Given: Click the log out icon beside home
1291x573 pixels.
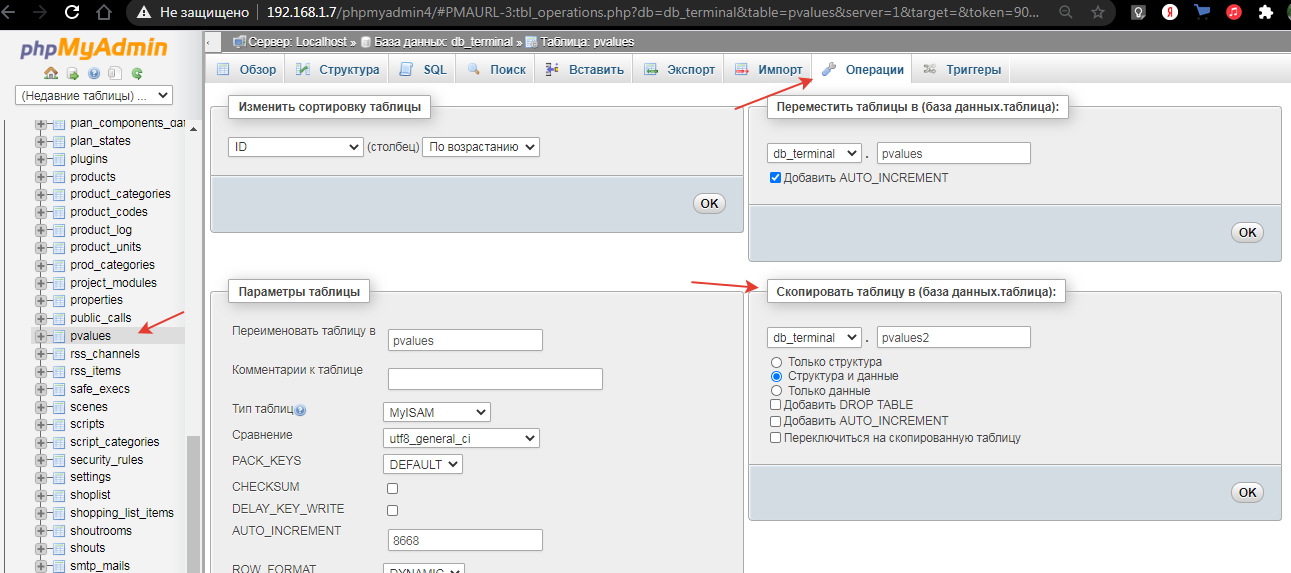Looking at the screenshot, I should click(72, 73).
